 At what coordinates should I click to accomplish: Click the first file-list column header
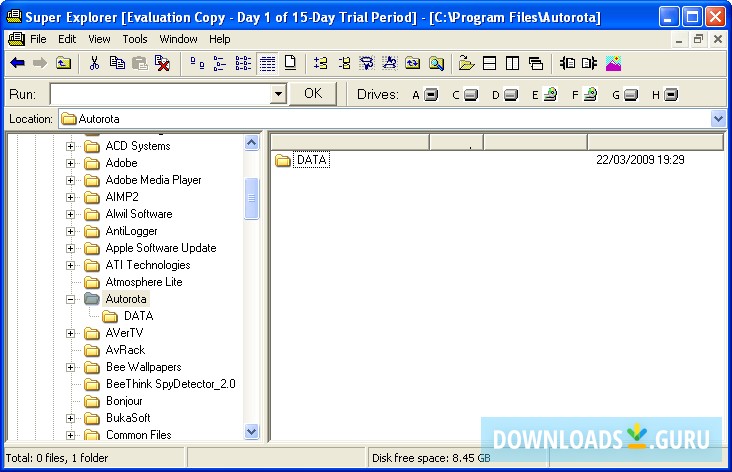[x=350, y=142]
